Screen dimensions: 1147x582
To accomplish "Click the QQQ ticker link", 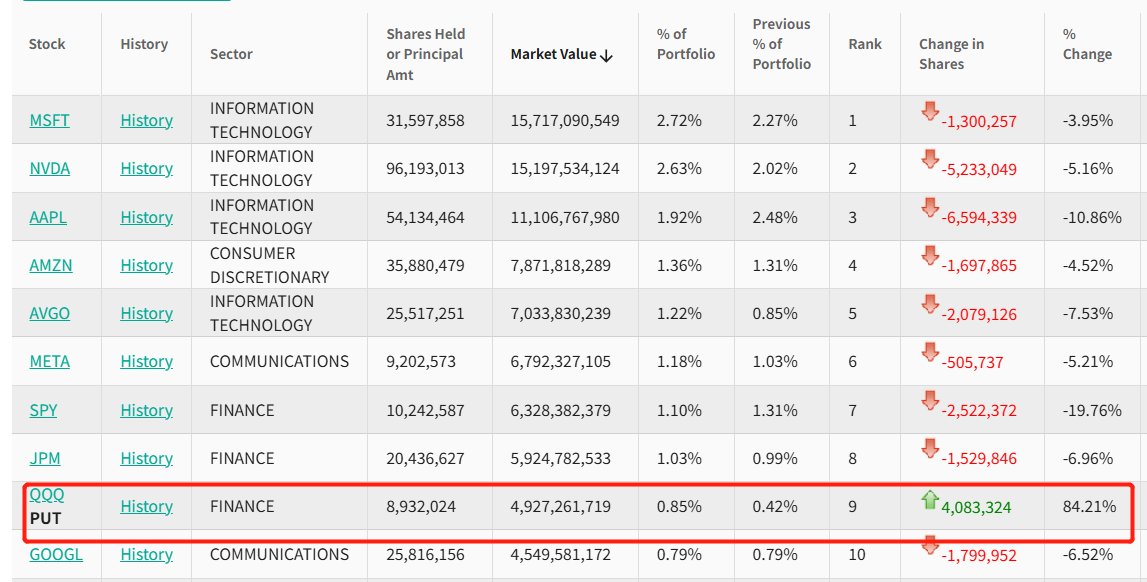I will coord(47,495).
